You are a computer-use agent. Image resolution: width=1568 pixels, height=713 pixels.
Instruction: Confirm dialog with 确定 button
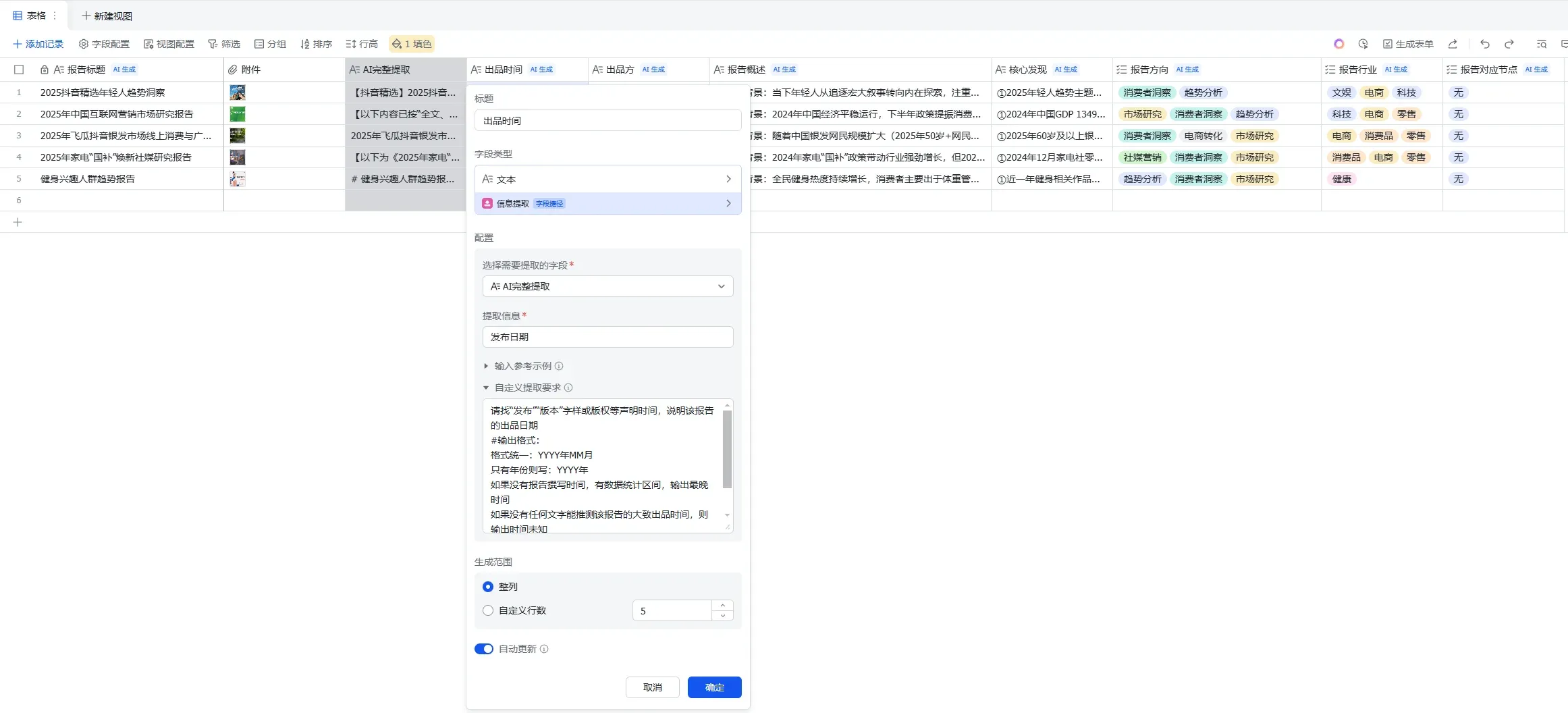click(713, 687)
